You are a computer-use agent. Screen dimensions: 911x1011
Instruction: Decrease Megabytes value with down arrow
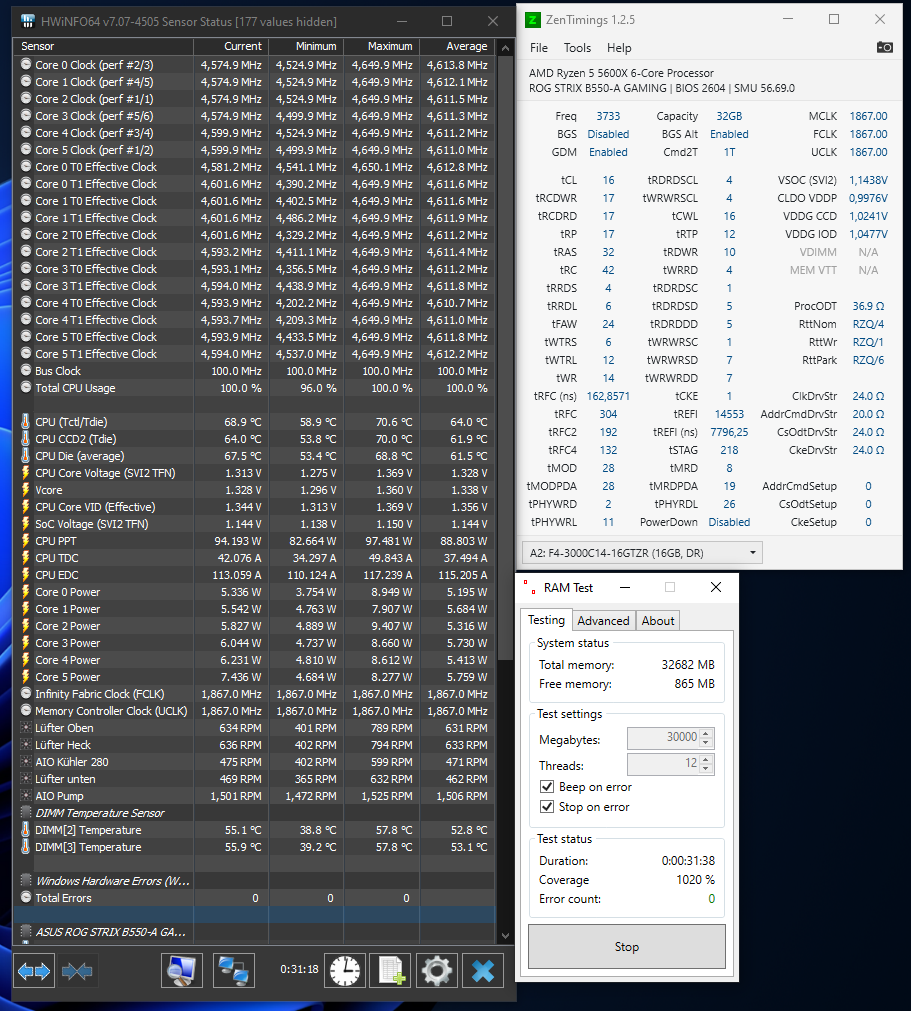click(x=706, y=743)
